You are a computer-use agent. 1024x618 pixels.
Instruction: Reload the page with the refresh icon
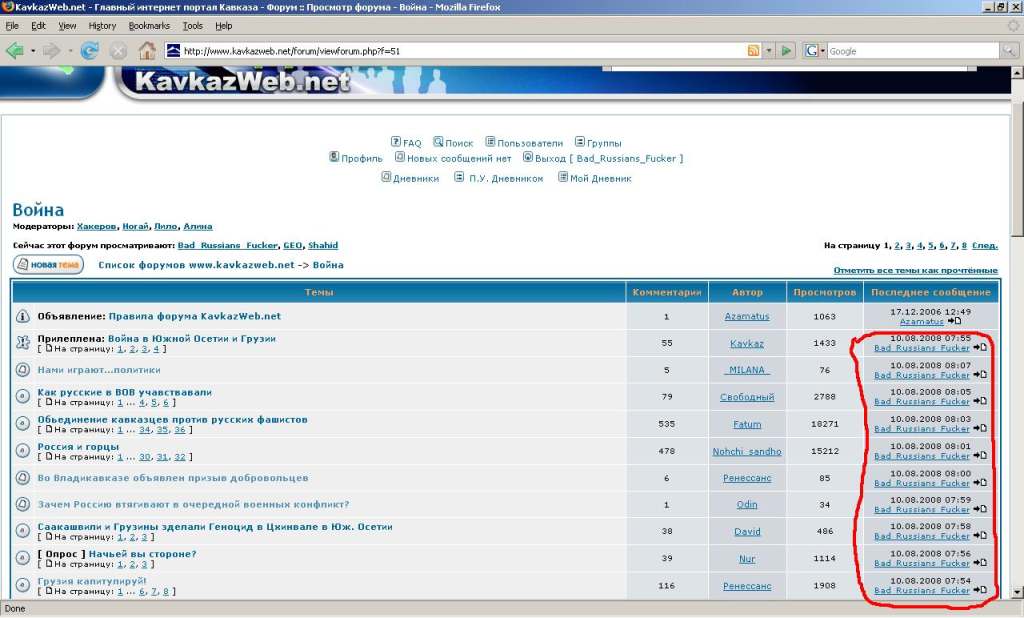pos(89,50)
